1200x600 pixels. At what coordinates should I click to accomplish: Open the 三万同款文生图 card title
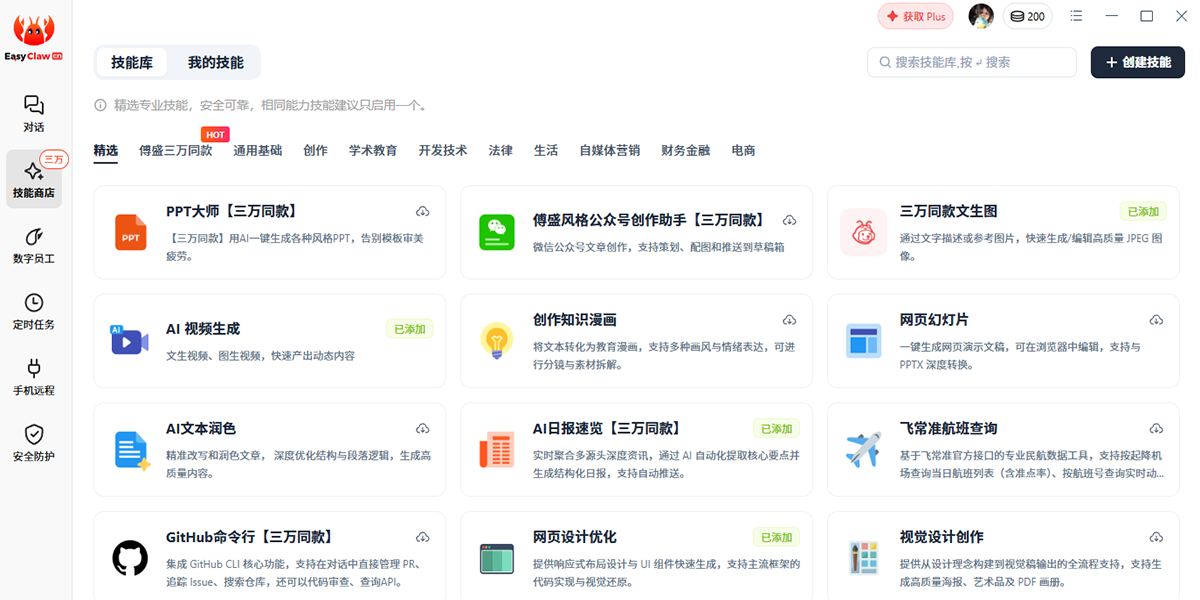(x=949, y=211)
